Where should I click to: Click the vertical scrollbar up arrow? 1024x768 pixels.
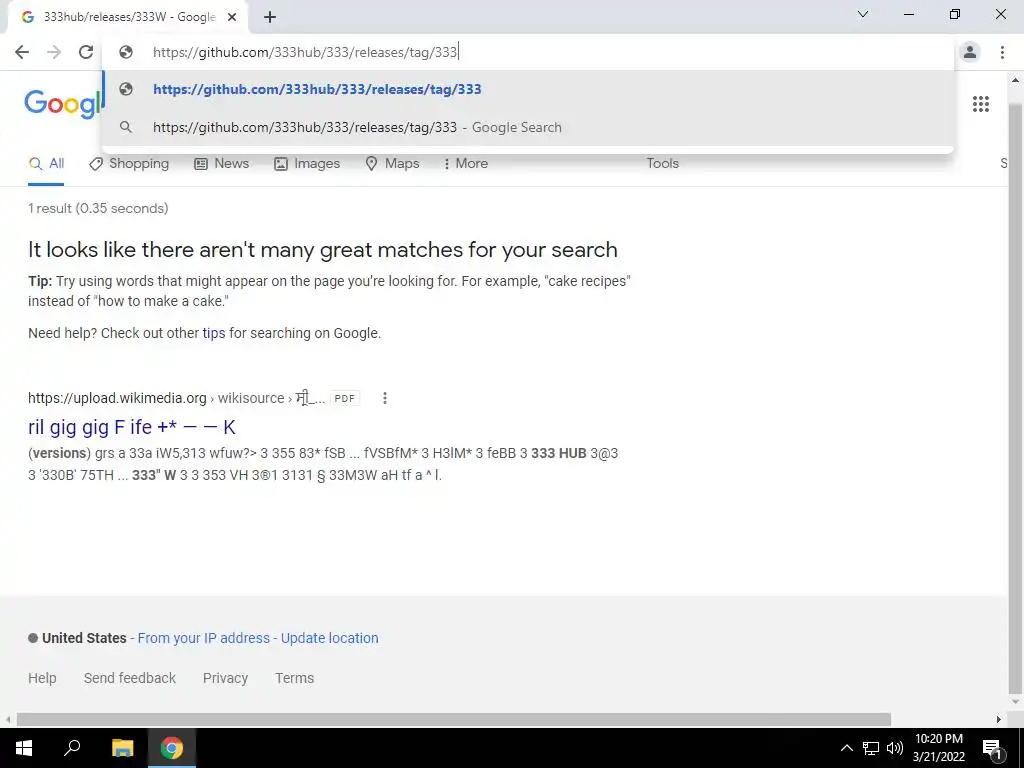pos(1016,80)
